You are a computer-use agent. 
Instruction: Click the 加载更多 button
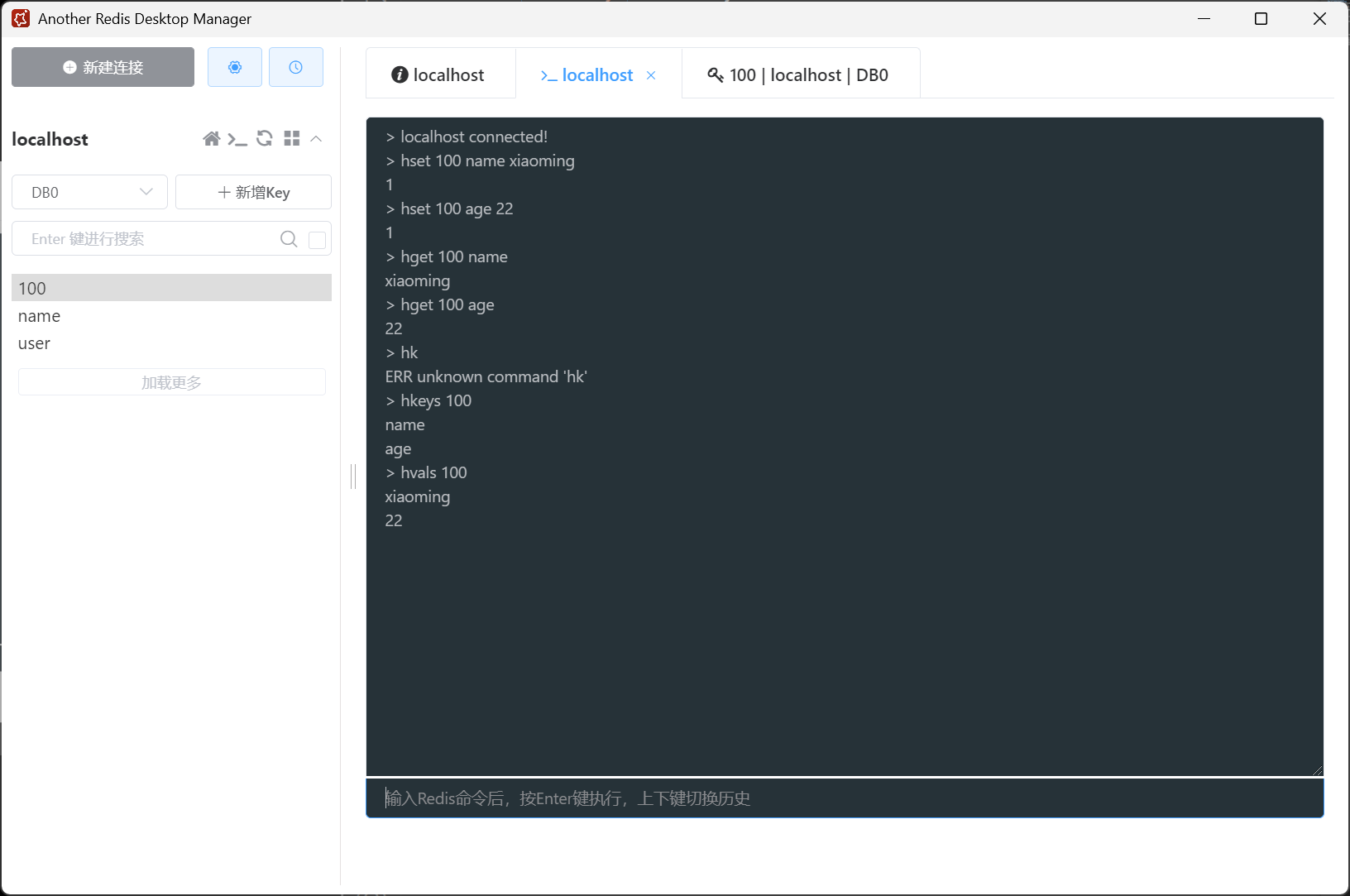tap(171, 382)
